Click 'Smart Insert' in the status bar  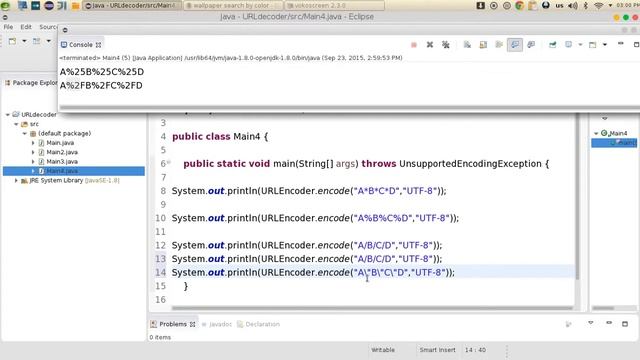(x=437, y=350)
